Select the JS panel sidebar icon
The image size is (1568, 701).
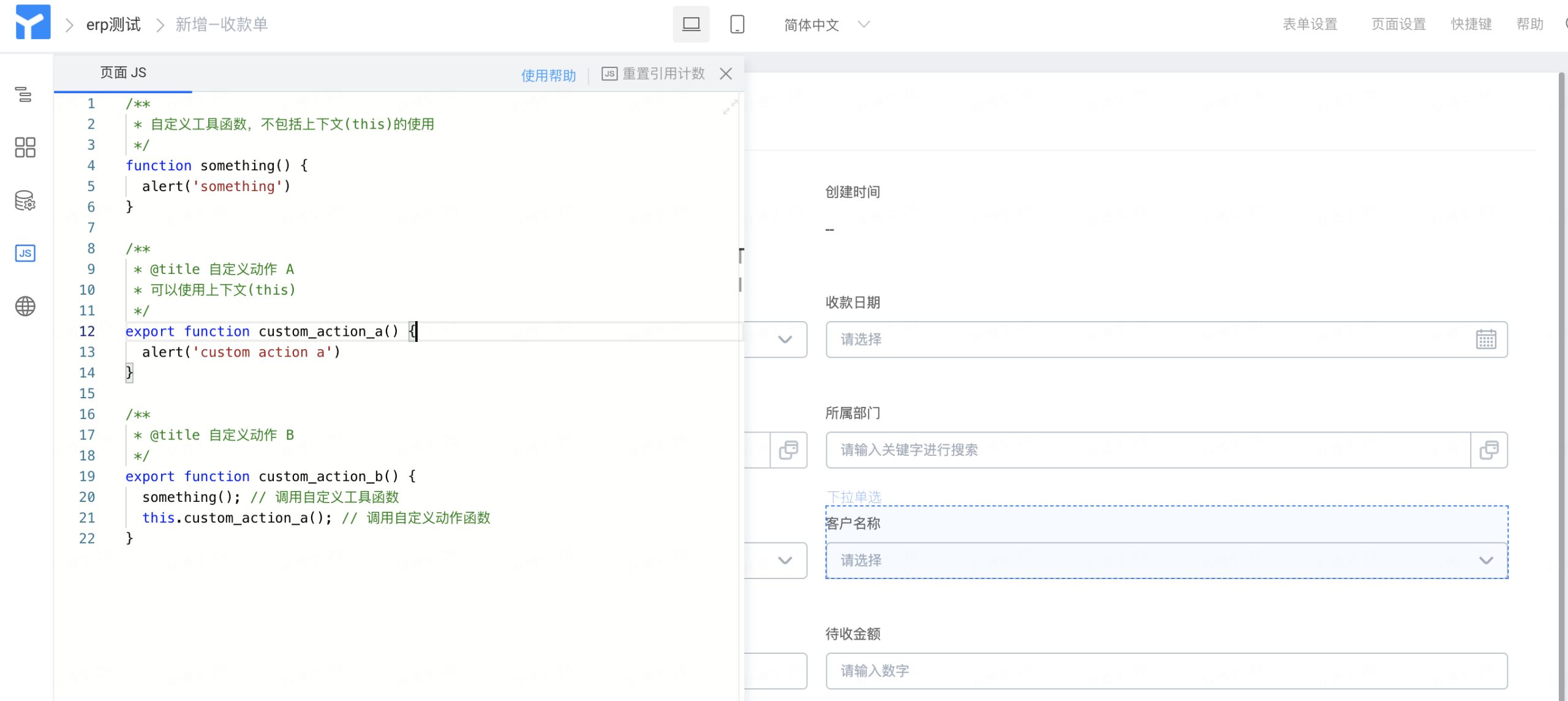point(24,253)
